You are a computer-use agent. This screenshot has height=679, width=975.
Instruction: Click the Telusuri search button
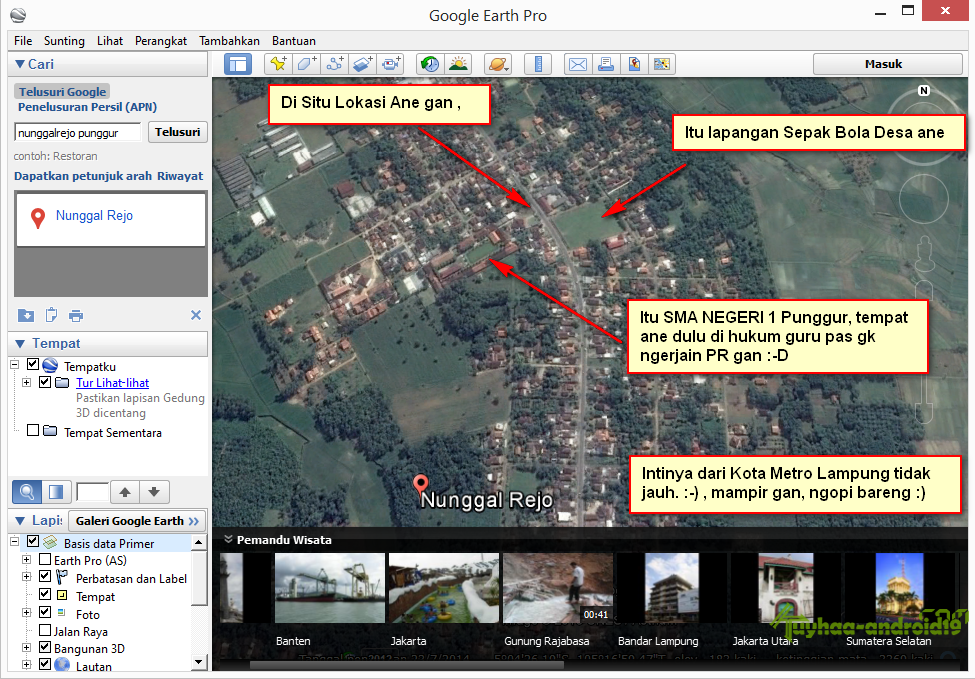click(x=178, y=132)
